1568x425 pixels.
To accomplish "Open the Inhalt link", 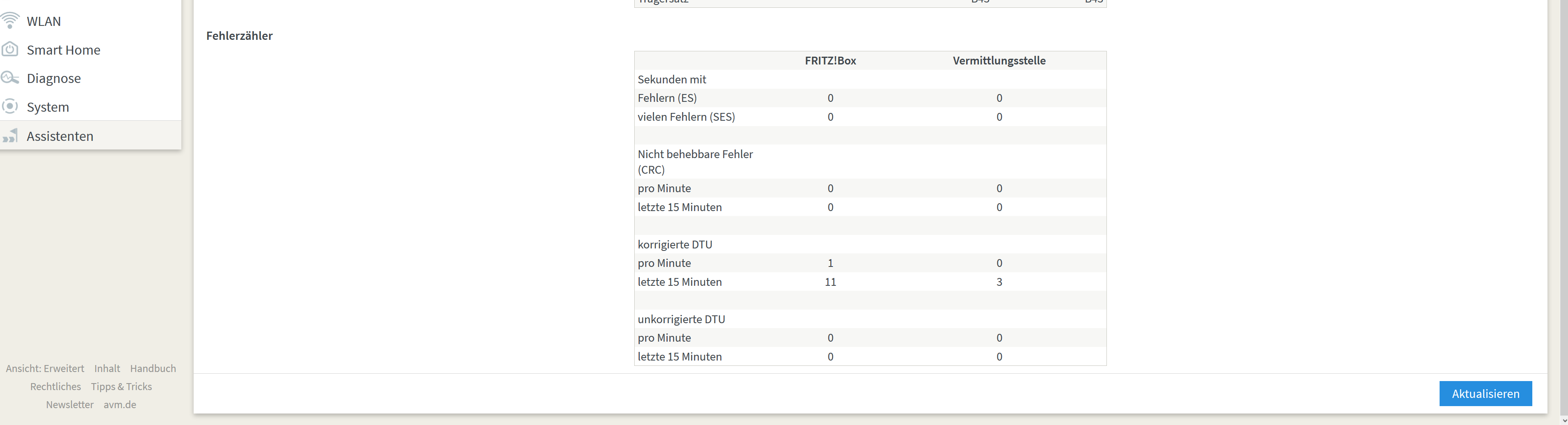I will (x=107, y=368).
